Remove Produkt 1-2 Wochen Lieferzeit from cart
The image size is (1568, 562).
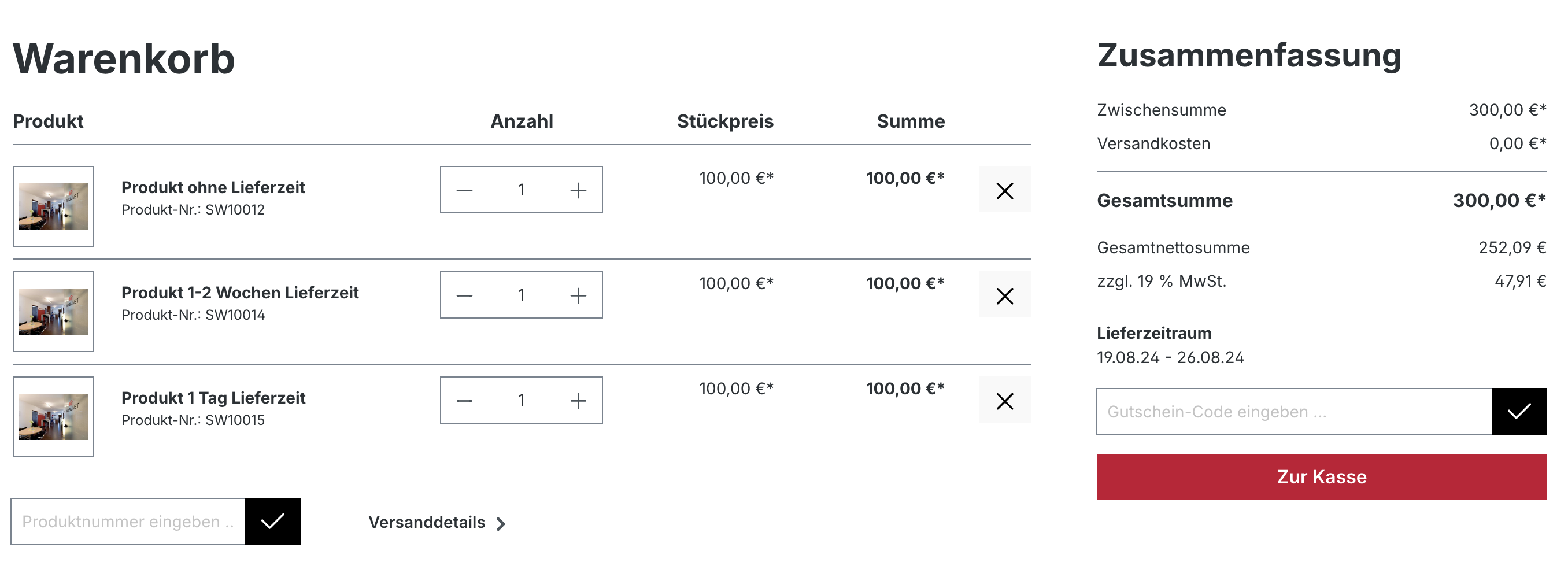[1004, 296]
